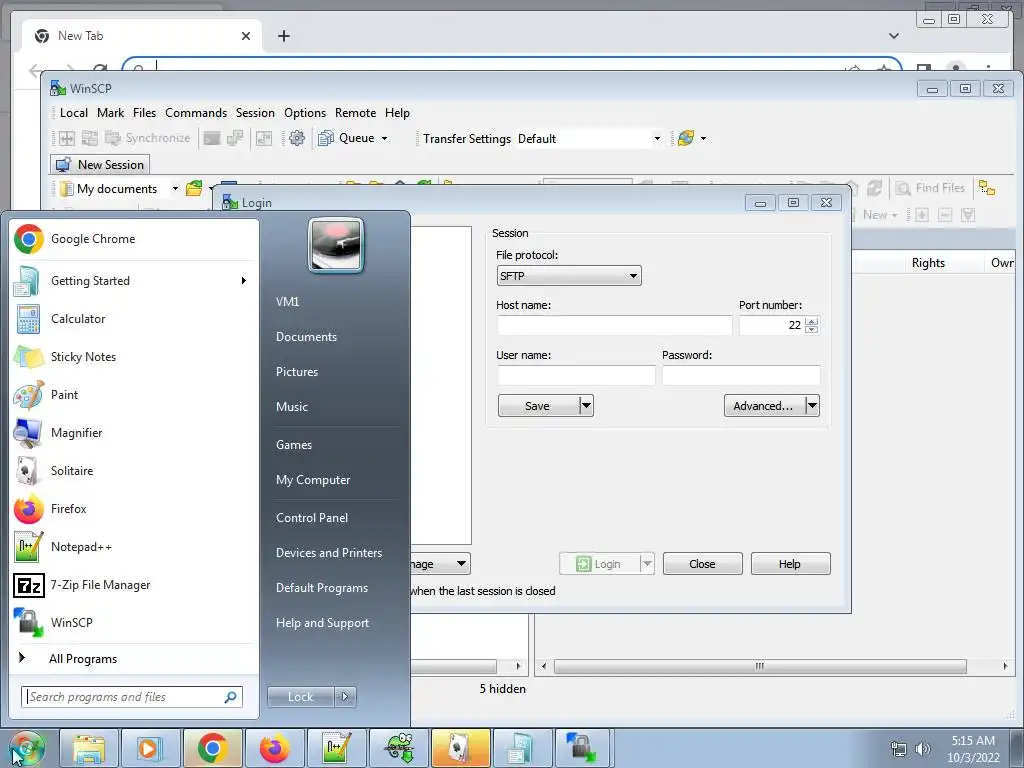This screenshot has height=768, width=1024.
Task: Open the Local menu in WinSCP
Action: click(x=74, y=113)
